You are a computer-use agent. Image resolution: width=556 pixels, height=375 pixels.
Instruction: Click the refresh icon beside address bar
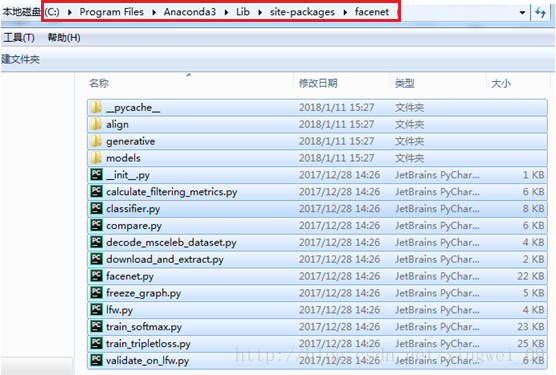540,12
